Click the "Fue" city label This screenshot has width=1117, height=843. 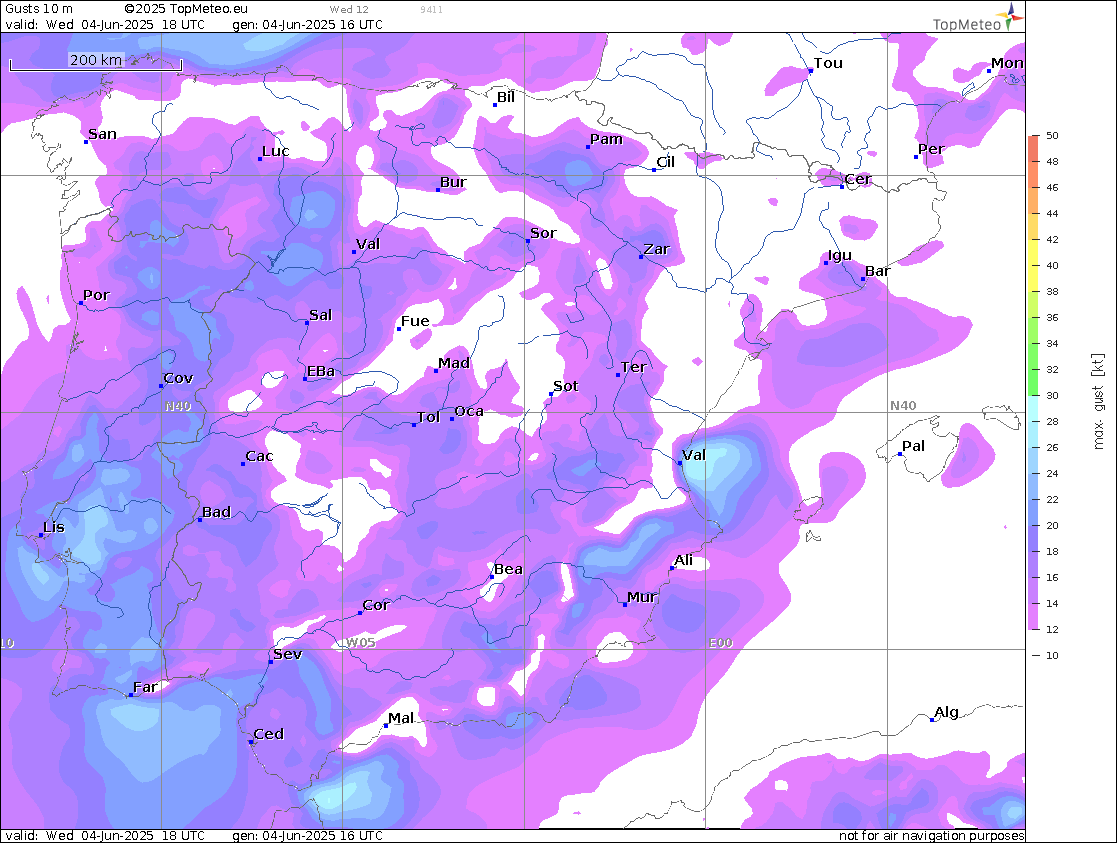415,321
